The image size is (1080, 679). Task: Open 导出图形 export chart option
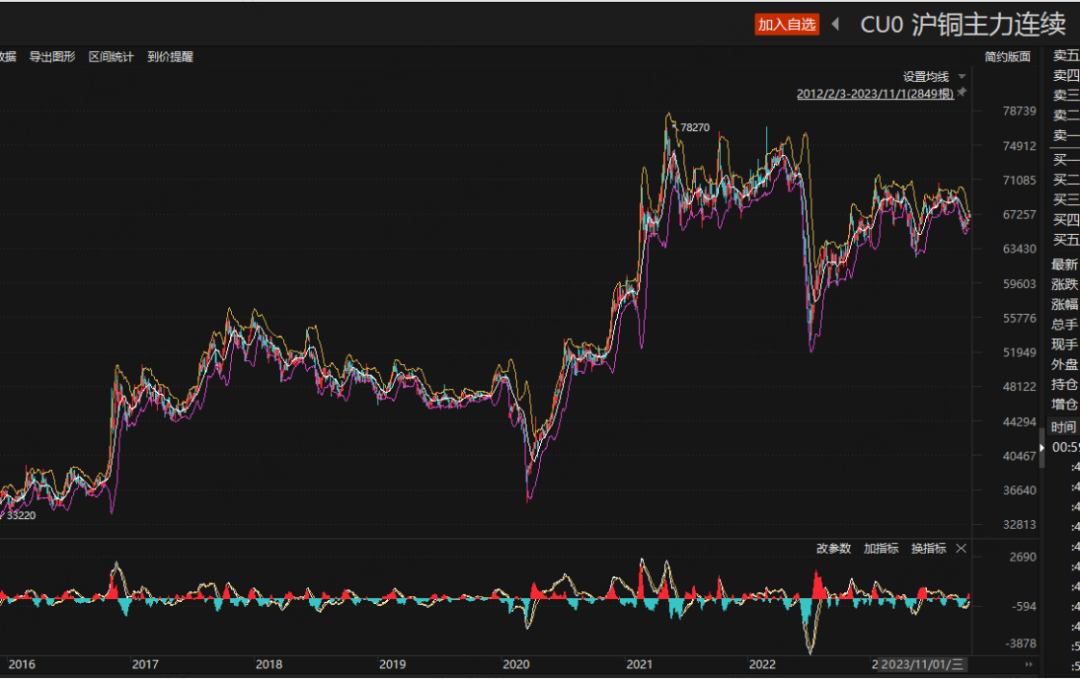point(52,57)
